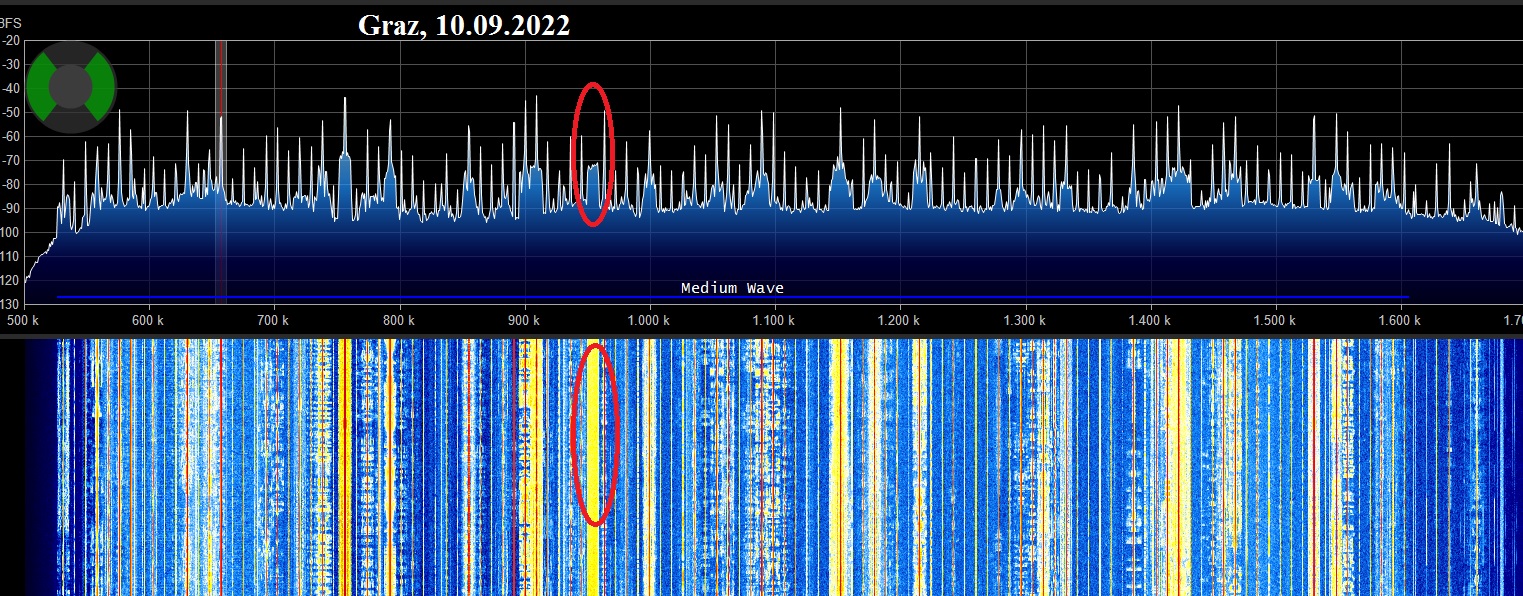
Task: Click the Graz, 10.09.2022 title text
Action: point(464,26)
